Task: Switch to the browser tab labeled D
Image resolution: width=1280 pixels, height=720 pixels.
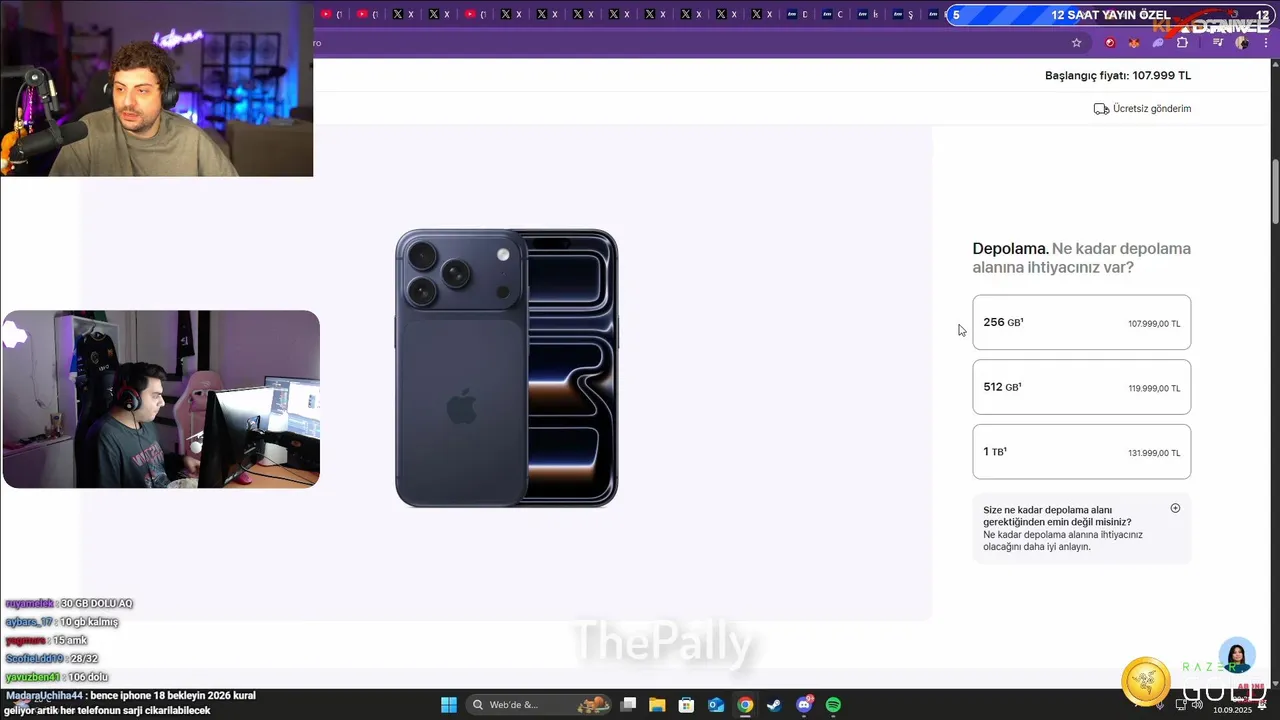Action: click(798, 15)
